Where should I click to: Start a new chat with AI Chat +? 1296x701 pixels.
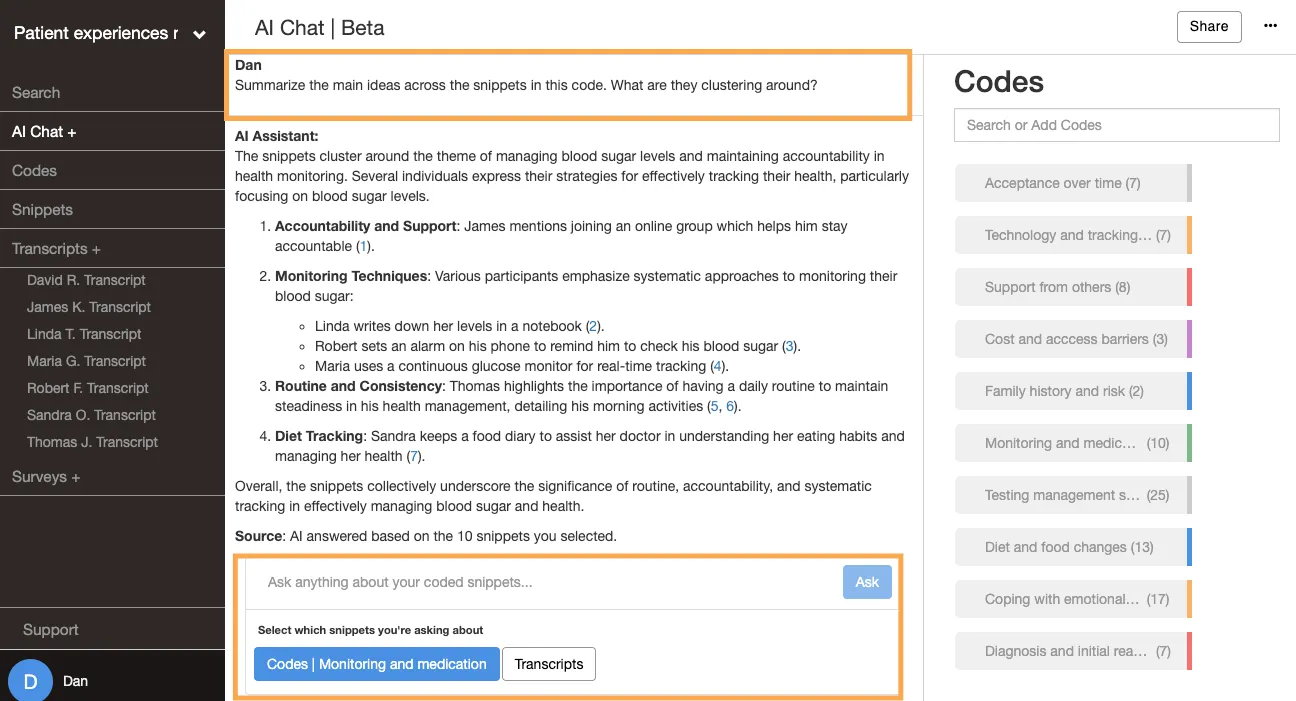pyautogui.click(x=44, y=131)
